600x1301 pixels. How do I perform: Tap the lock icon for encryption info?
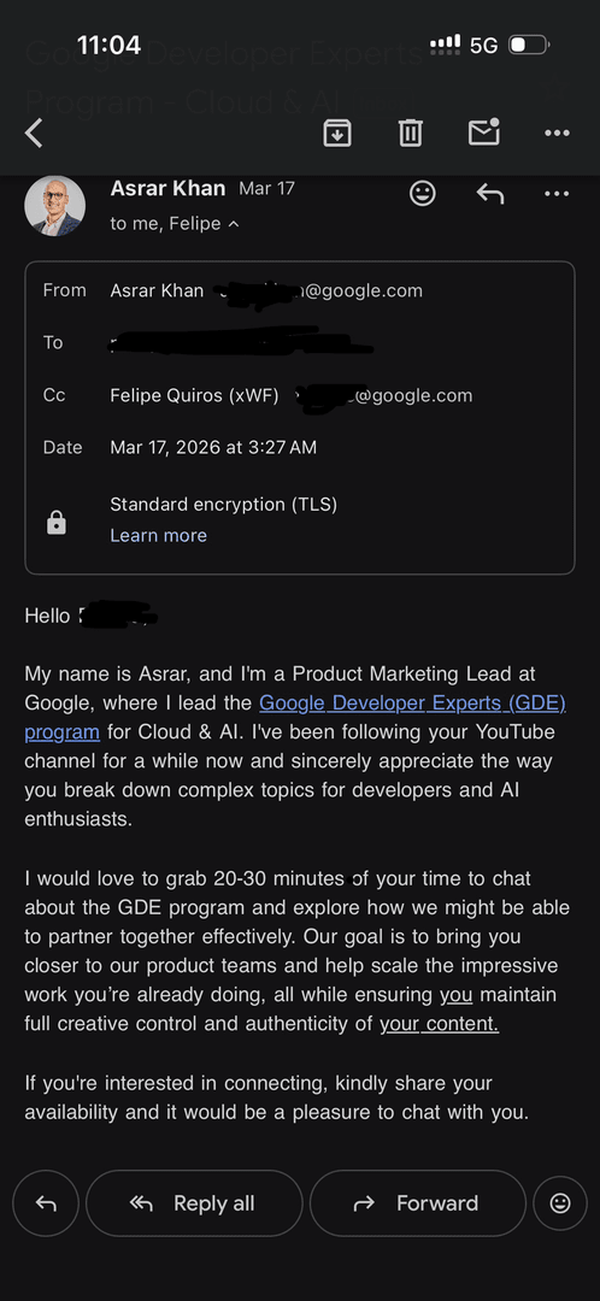pos(57,522)
